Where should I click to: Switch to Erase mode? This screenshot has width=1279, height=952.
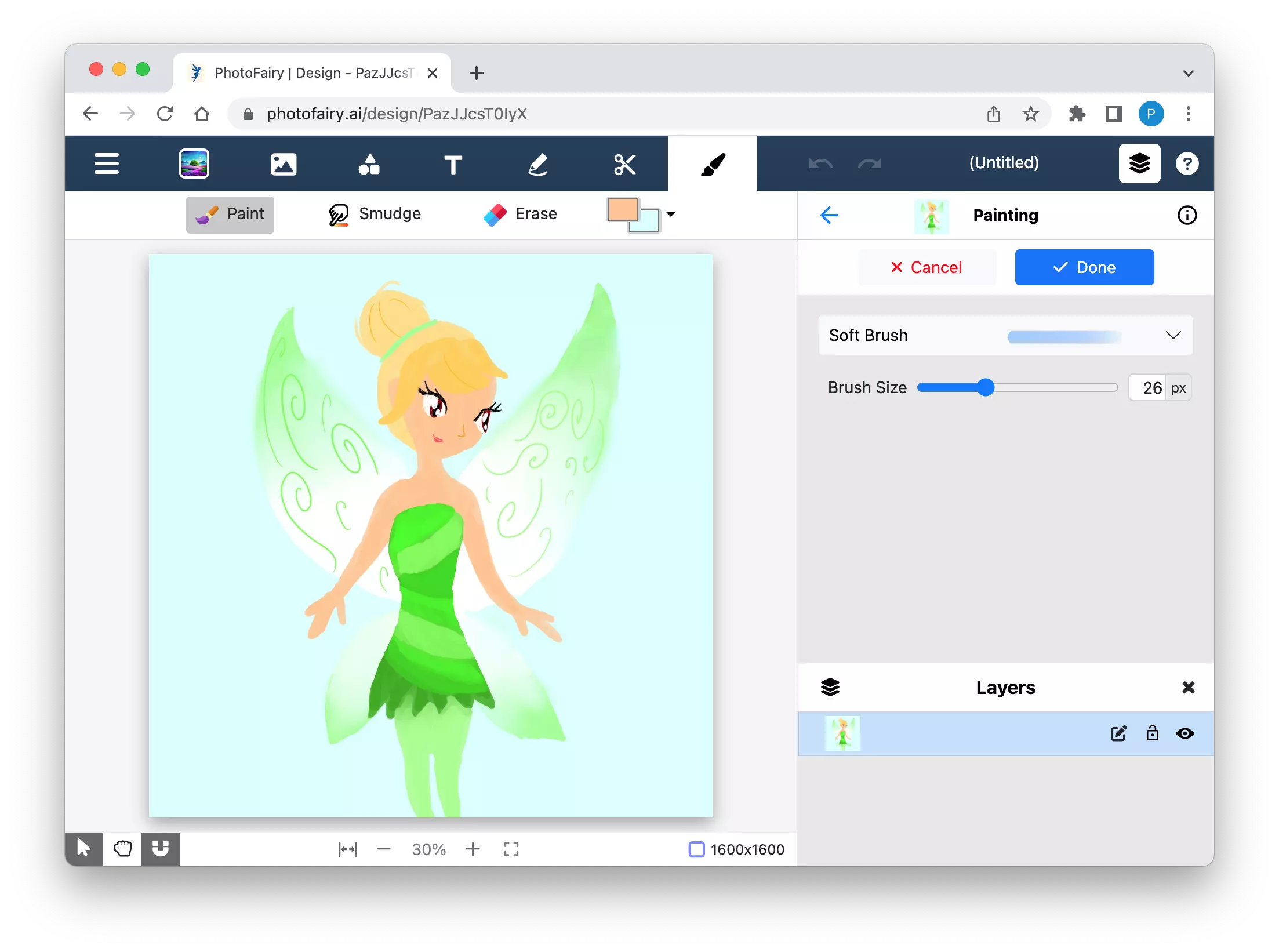520,215
